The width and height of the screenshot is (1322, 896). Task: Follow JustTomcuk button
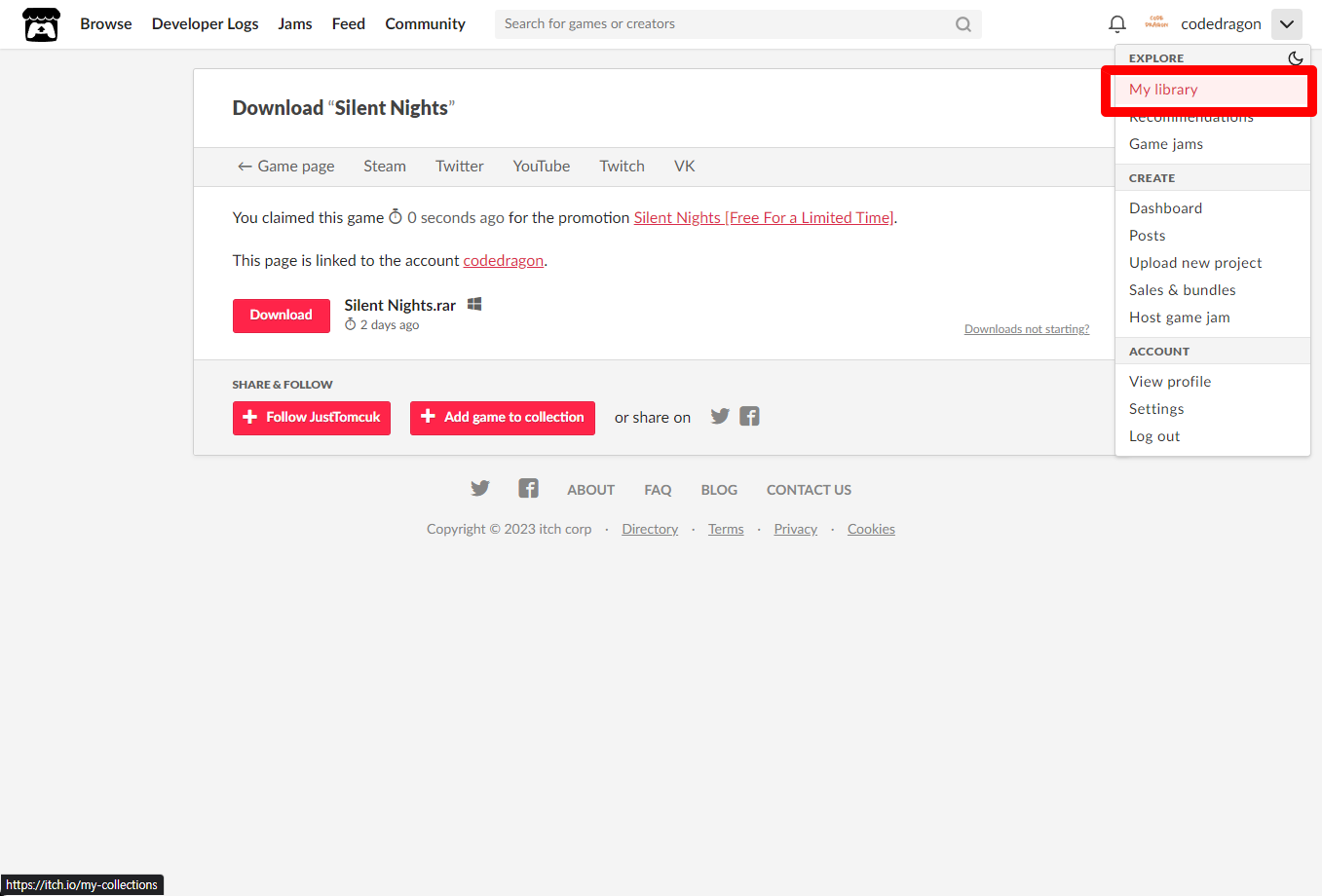point(312,418)
